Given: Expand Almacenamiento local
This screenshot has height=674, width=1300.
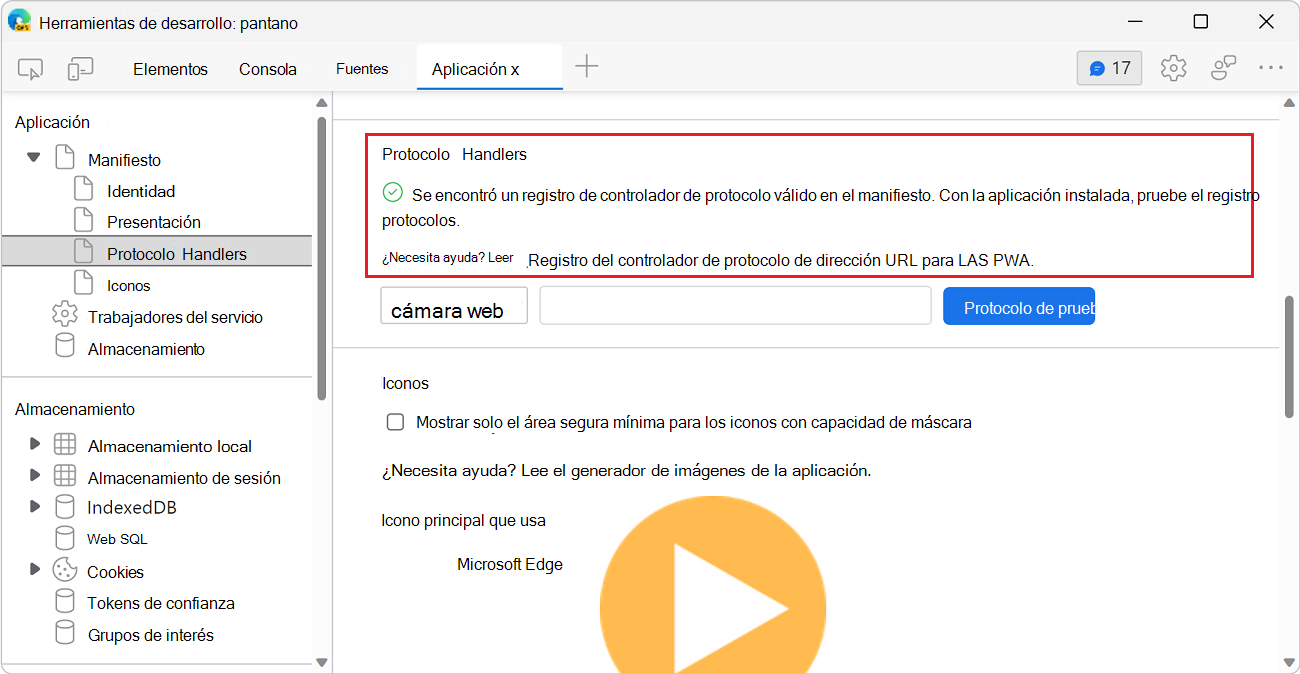Looking at the screenshot, I should (x=36, y=445).
